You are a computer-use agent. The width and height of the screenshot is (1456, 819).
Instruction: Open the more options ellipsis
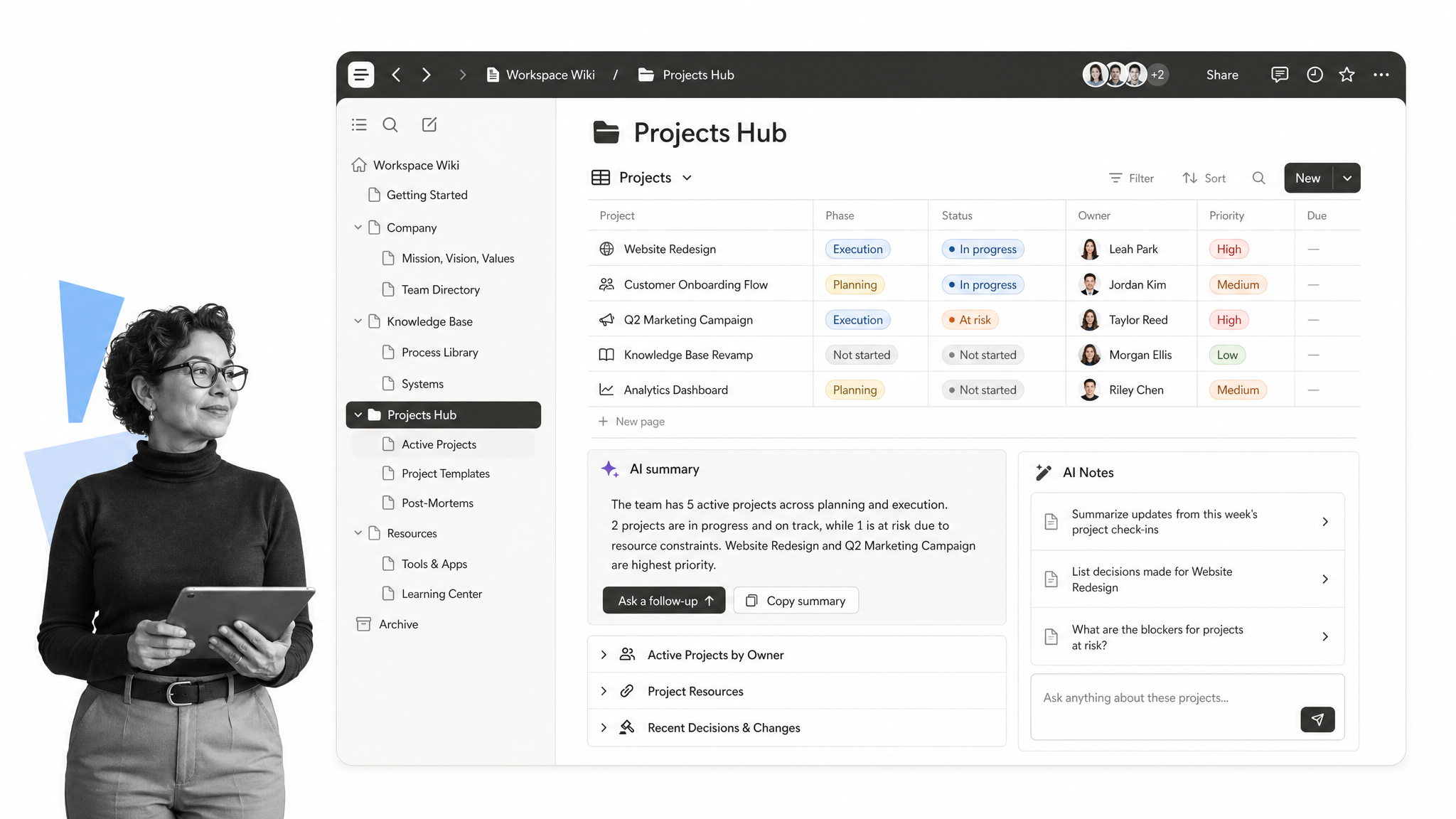(1381, 75)
